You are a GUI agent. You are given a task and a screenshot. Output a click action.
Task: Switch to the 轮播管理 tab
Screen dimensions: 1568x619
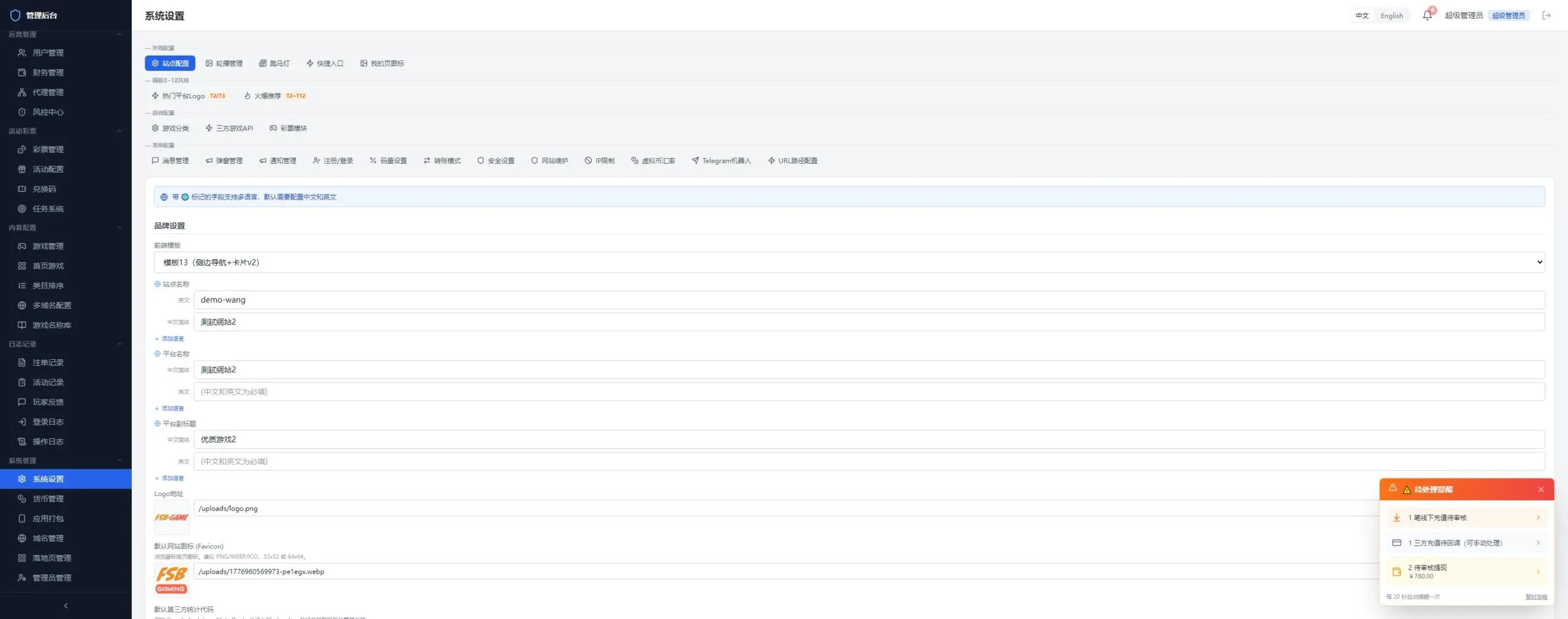224,63
